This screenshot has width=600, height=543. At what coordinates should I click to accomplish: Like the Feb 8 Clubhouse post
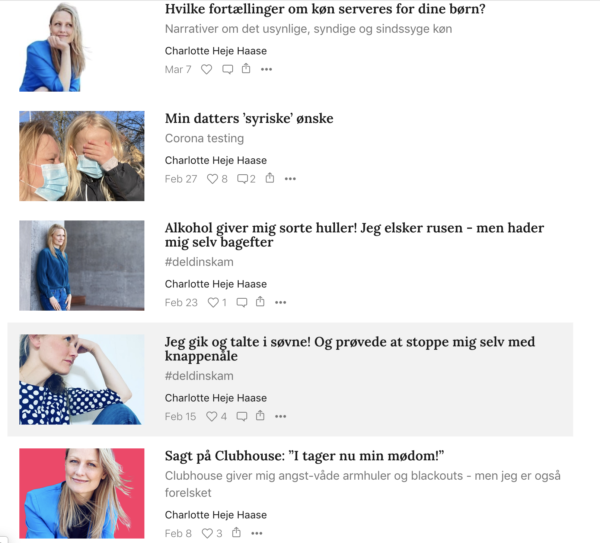tap(212, 533)
